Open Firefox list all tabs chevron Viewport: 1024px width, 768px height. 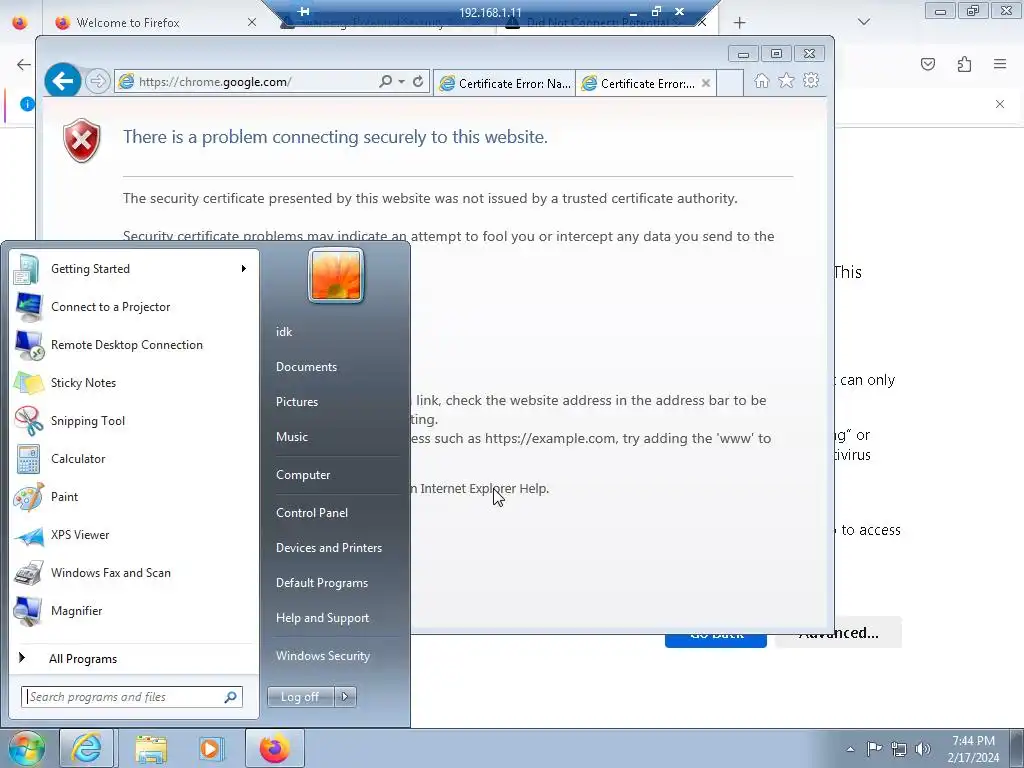[864, 22]
